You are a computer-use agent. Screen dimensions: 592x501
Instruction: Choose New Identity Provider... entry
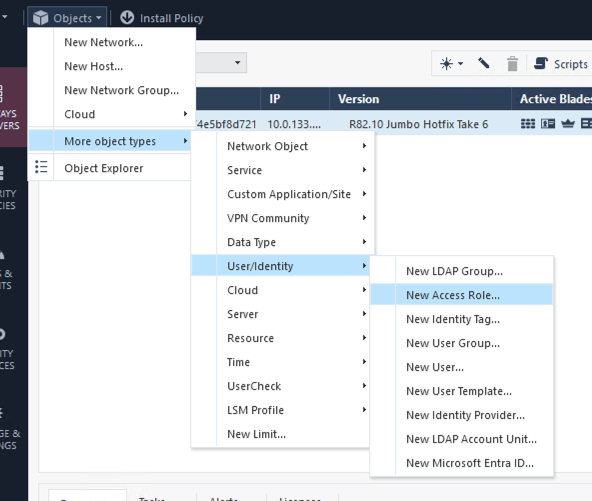click(x=461, y=415)
